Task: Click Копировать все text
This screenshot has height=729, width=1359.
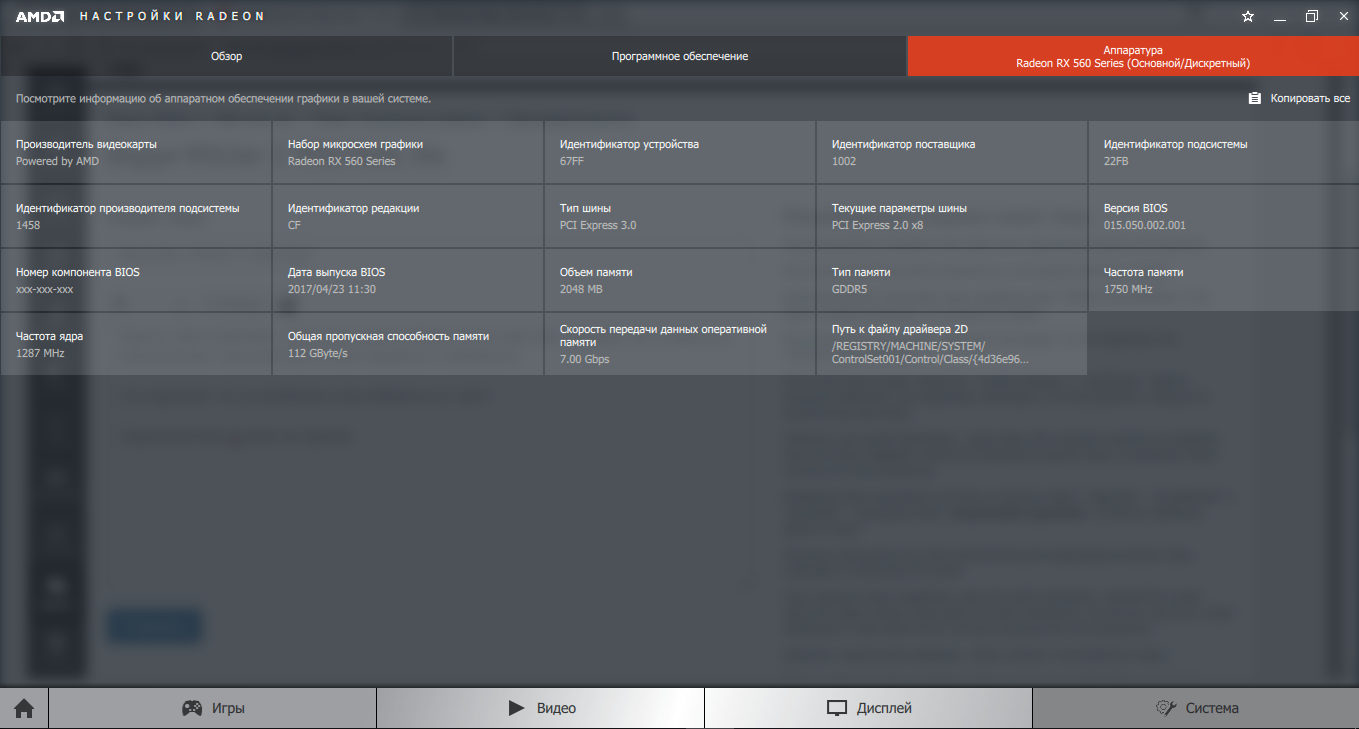Action: [x=1310, y=99]
